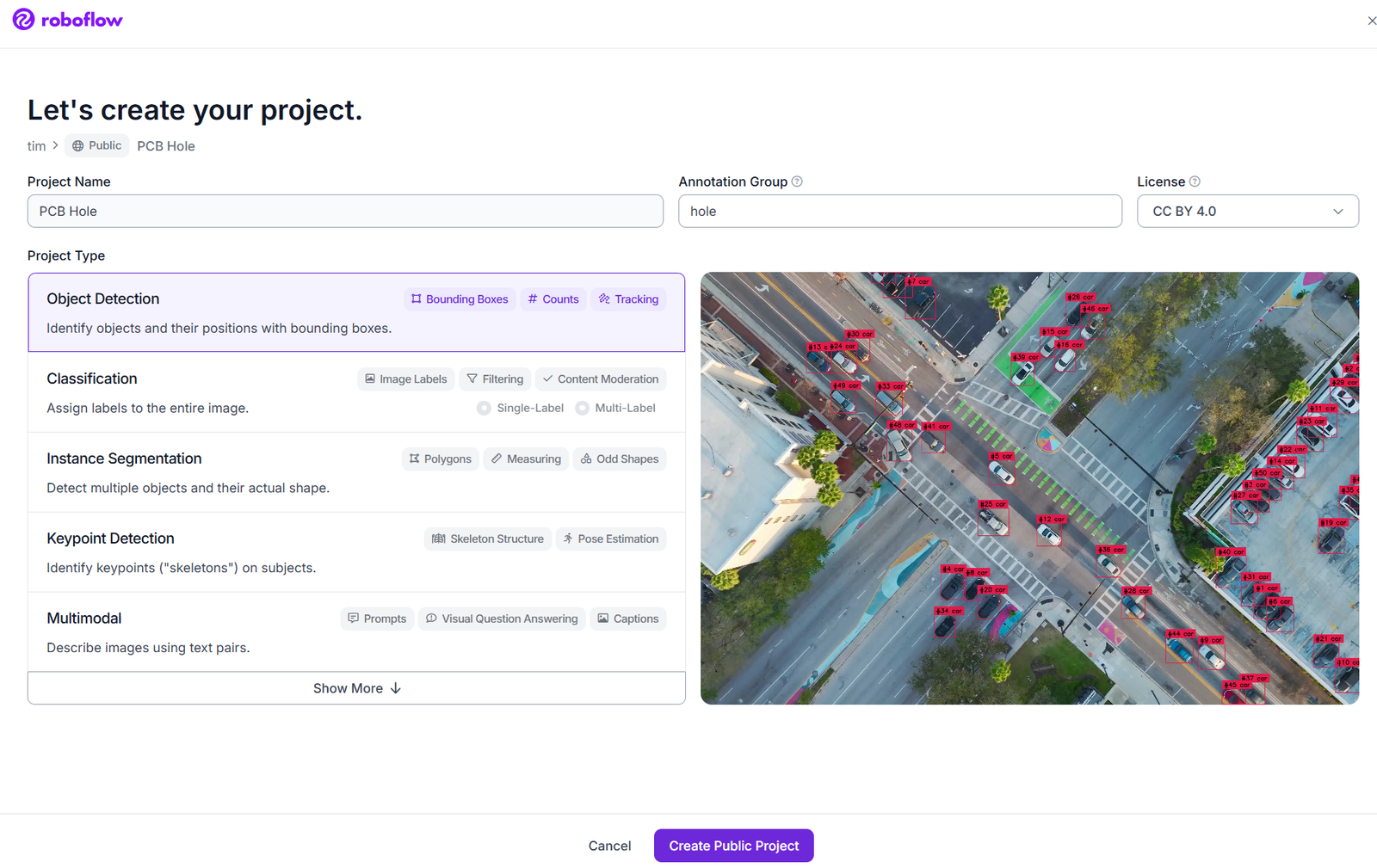Select the Single-Label radio button
Screen dimensions: 1377x868
484,408
